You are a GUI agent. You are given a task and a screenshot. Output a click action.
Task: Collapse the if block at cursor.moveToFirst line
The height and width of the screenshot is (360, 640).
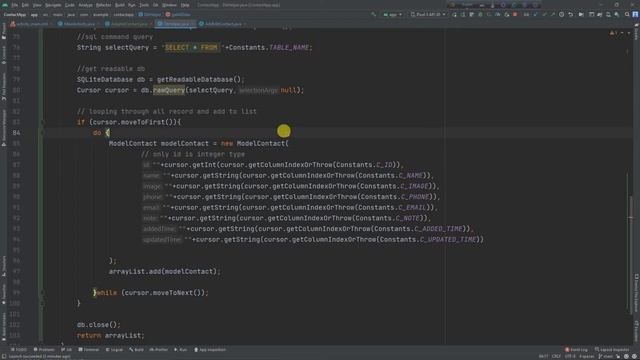coord(42,122)
